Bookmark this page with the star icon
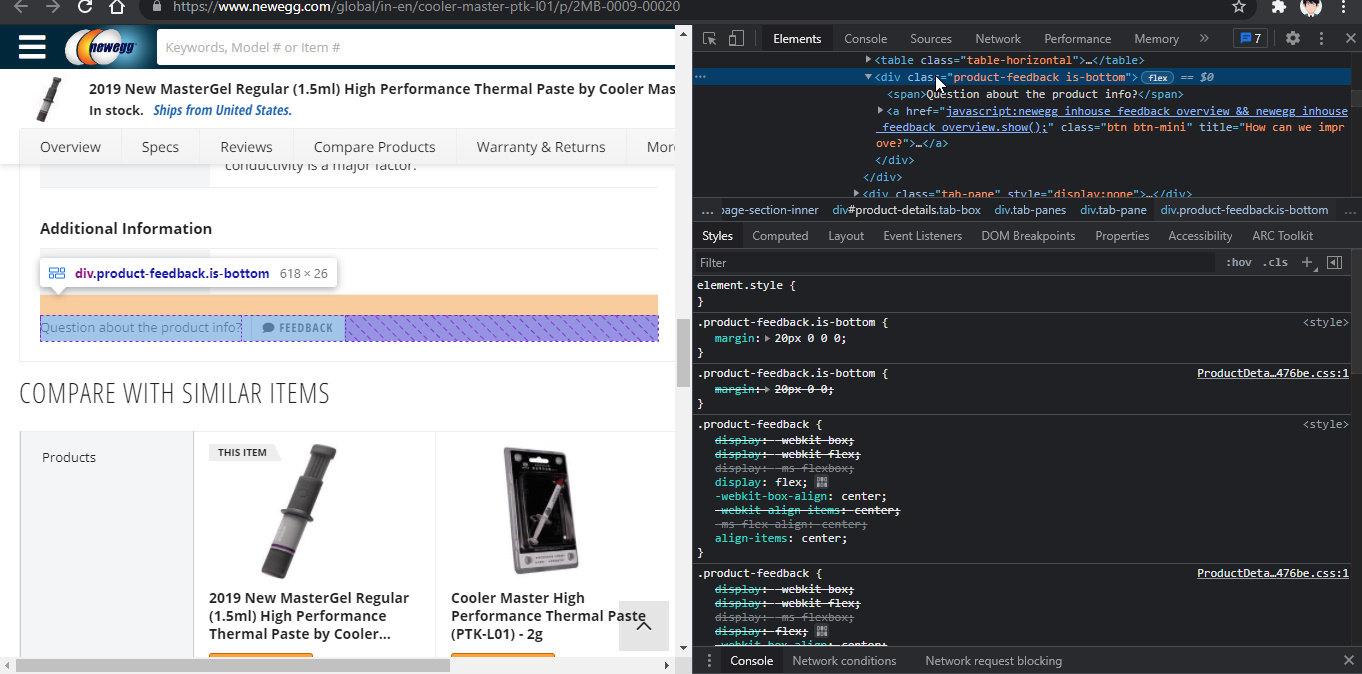The height and width of the screenshot is (674, 1362). tap(1239, 7)
